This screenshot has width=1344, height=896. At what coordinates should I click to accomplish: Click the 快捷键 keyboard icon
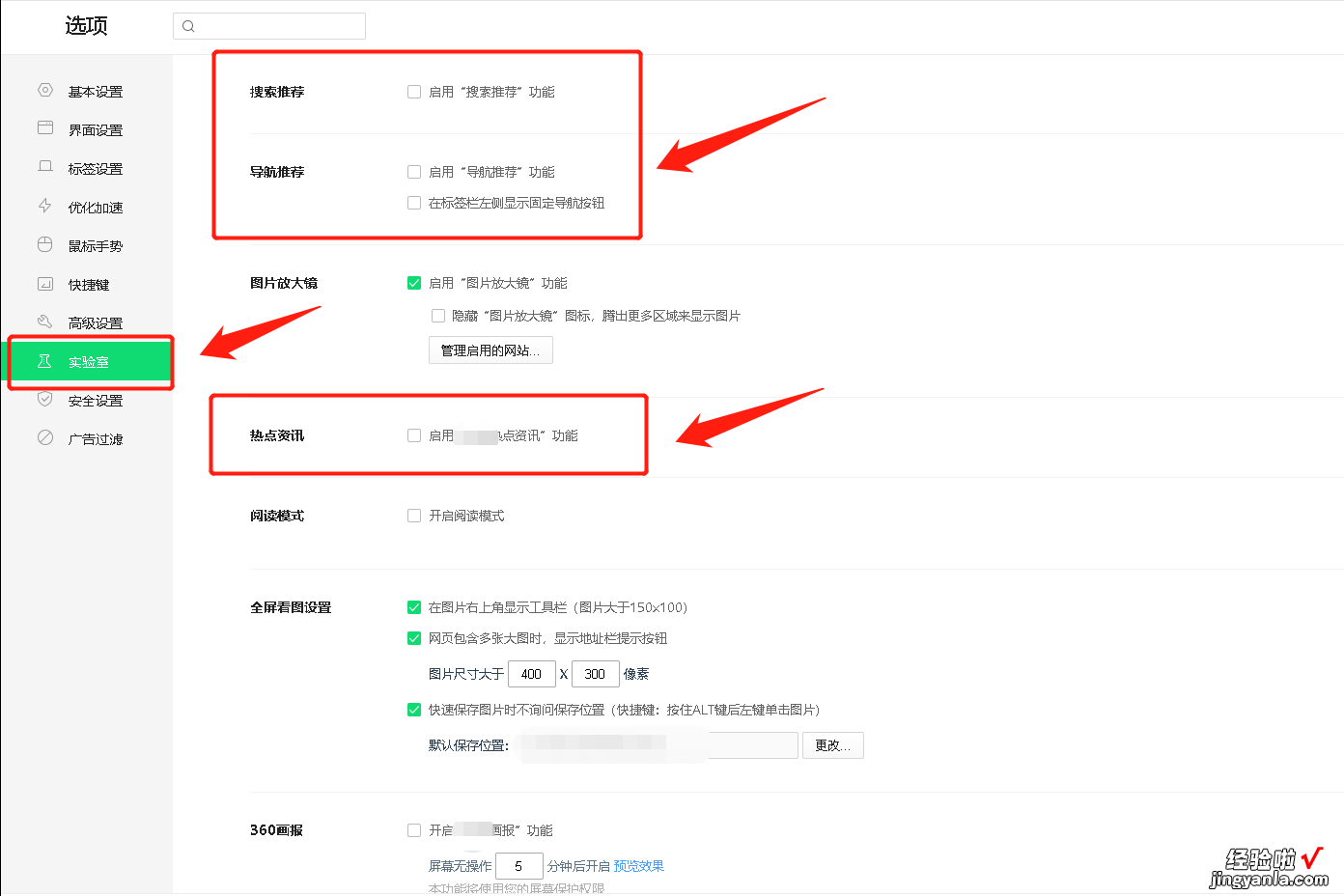tap(45, 284)
